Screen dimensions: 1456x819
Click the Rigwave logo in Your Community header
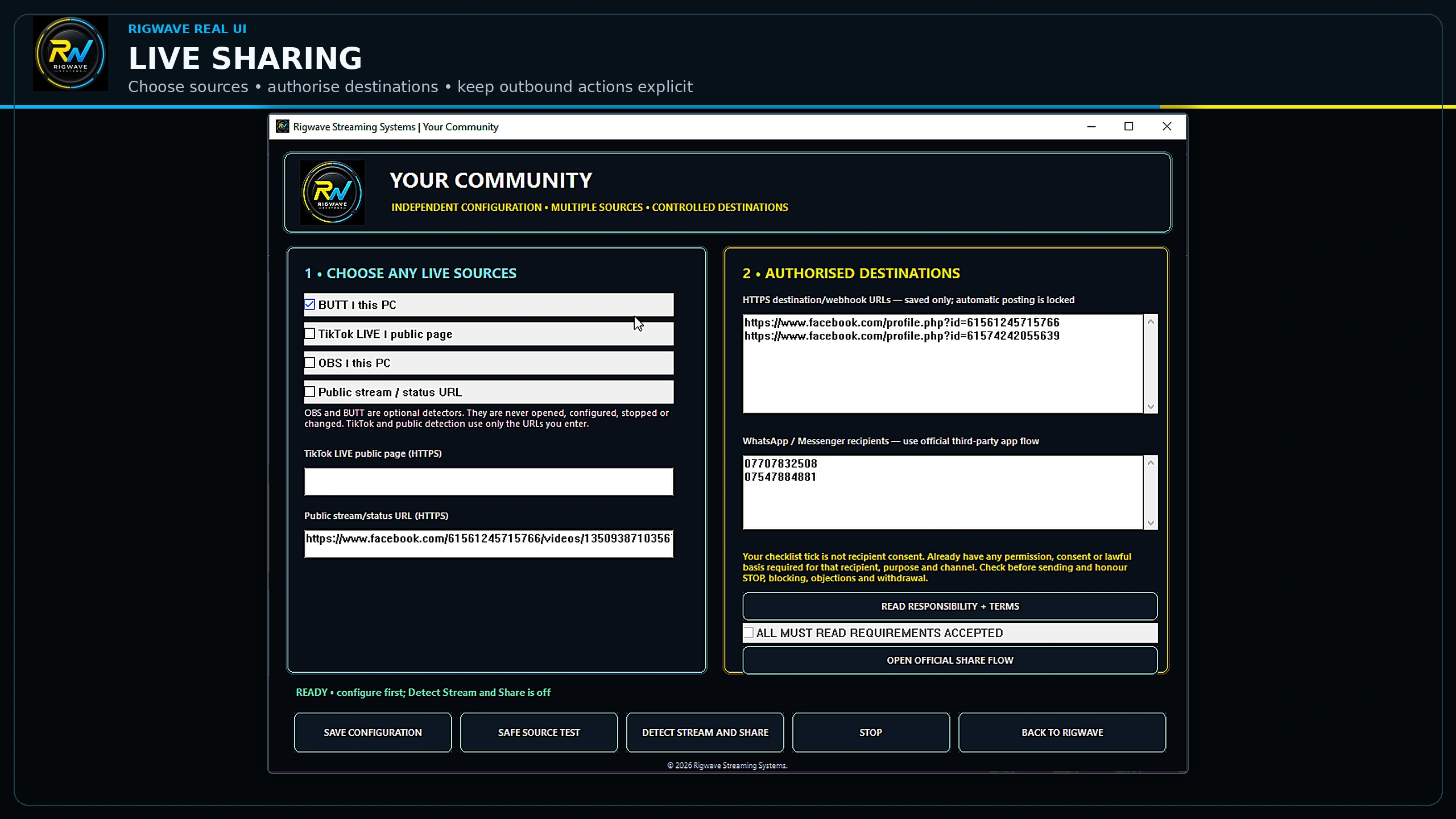[332, 192]
